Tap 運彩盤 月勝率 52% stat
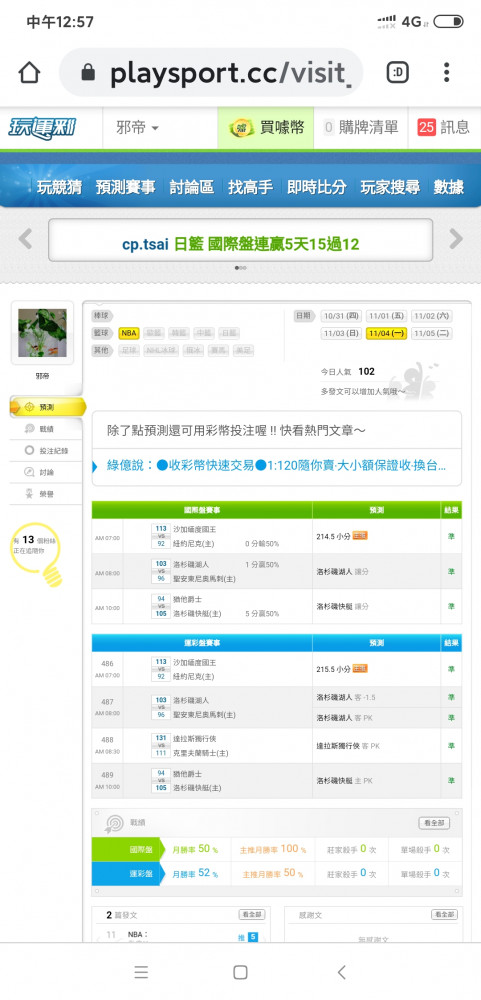Screen dimensions: 481x1000 coord(195,873)
